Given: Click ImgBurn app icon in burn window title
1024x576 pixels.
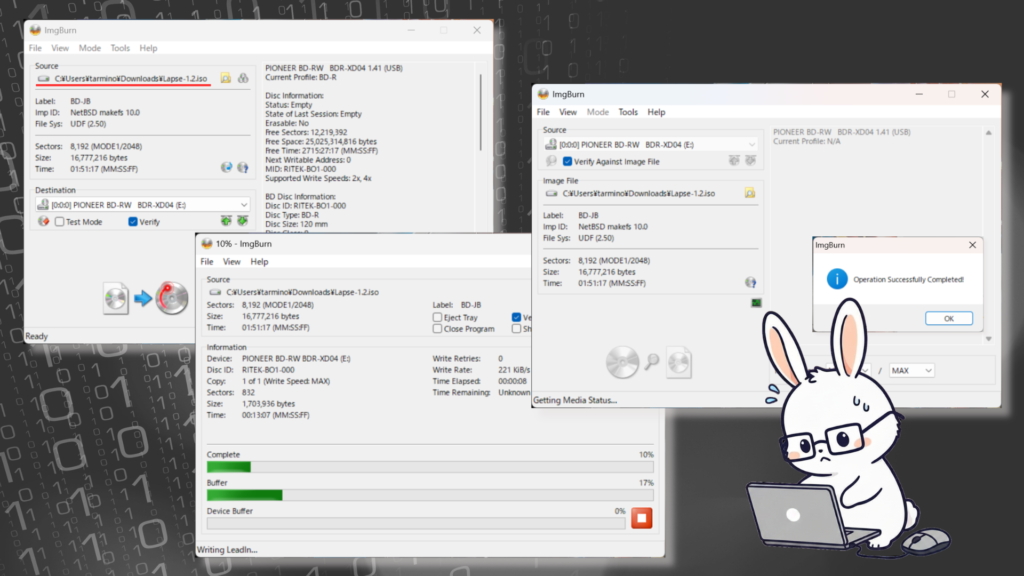Looking at the screenshot, I should click(x=35, y=30).
